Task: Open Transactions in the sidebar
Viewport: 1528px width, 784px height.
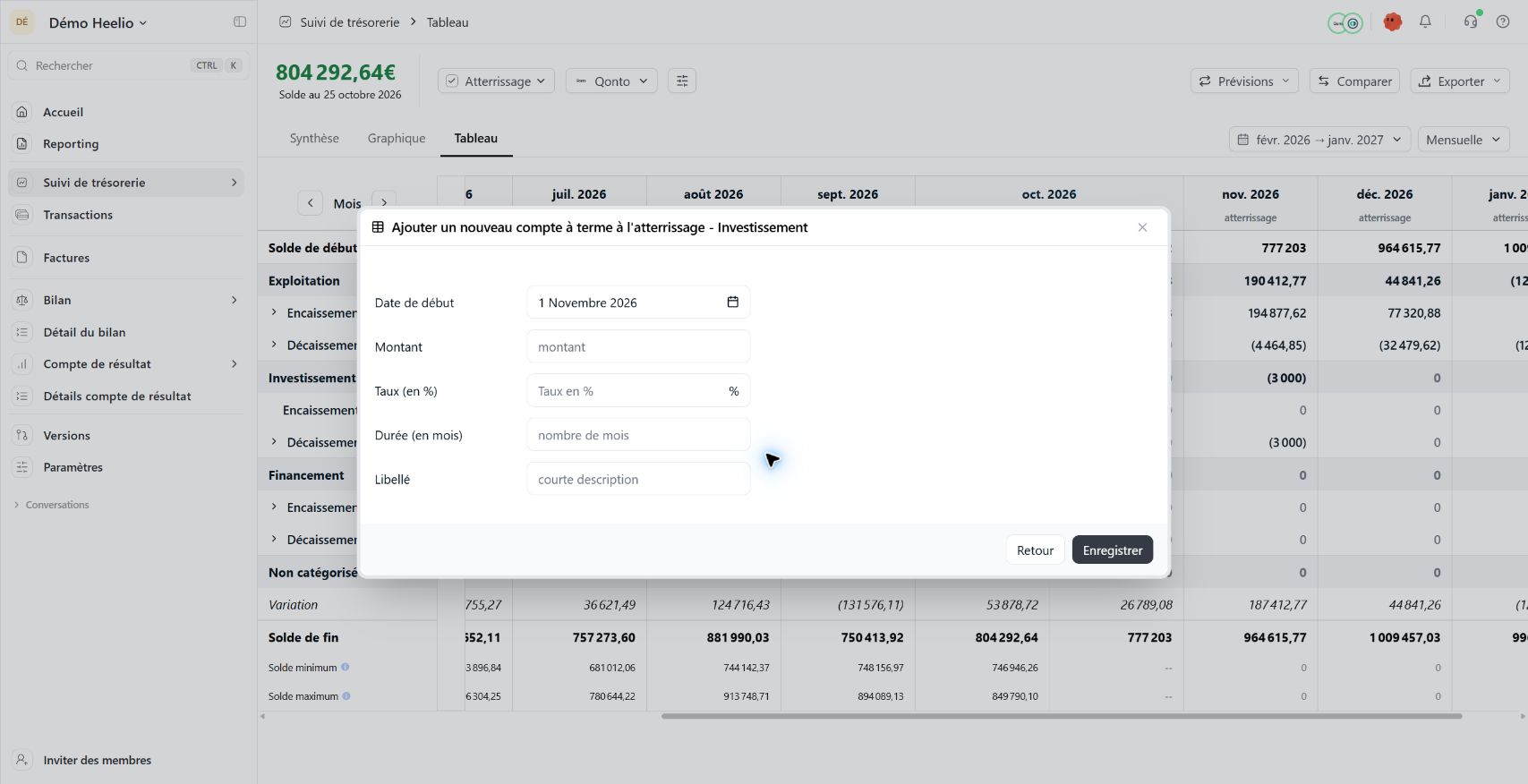Action: click(x=126, y=215)
